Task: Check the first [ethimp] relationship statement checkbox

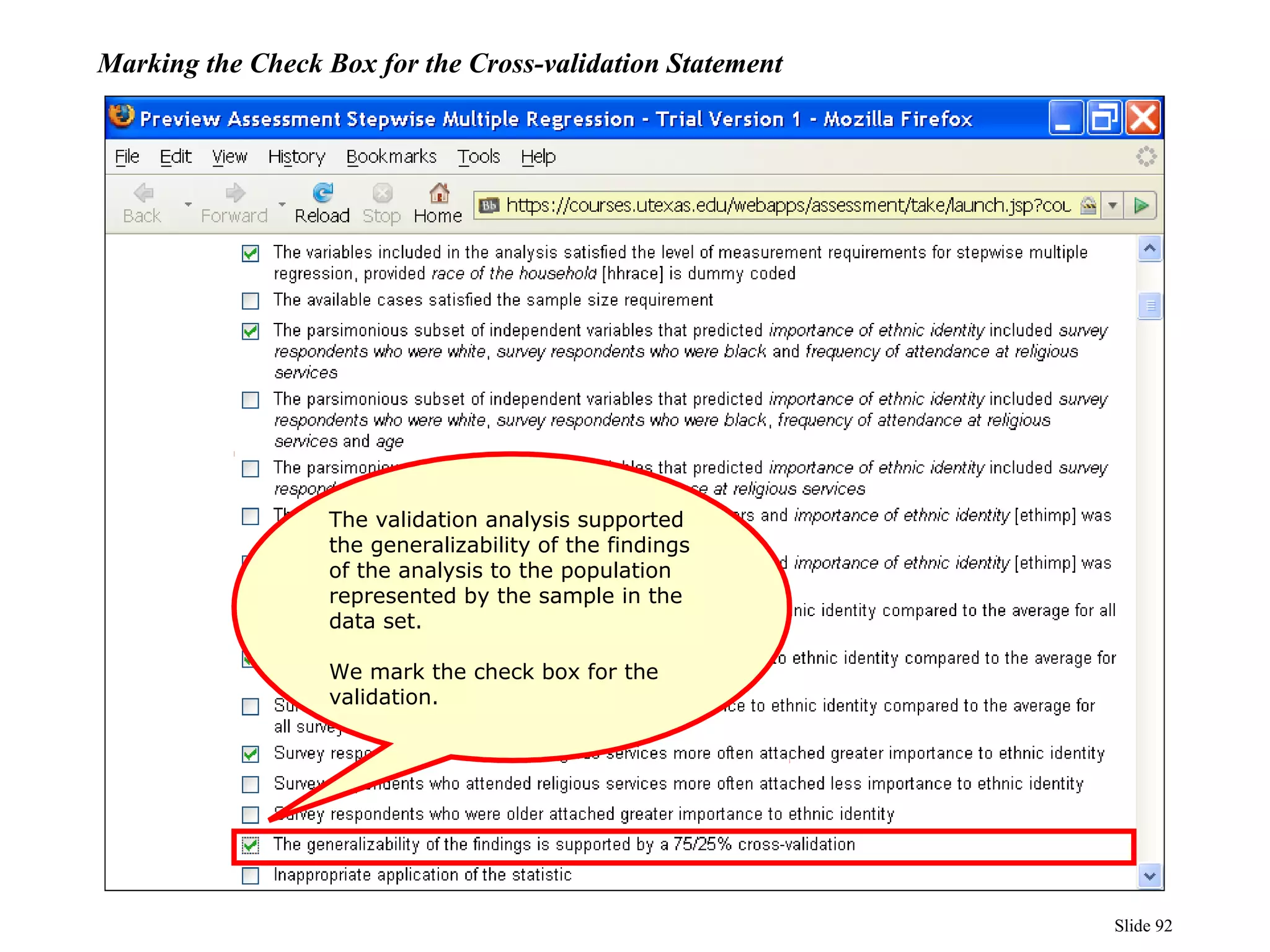Action: 251,517
